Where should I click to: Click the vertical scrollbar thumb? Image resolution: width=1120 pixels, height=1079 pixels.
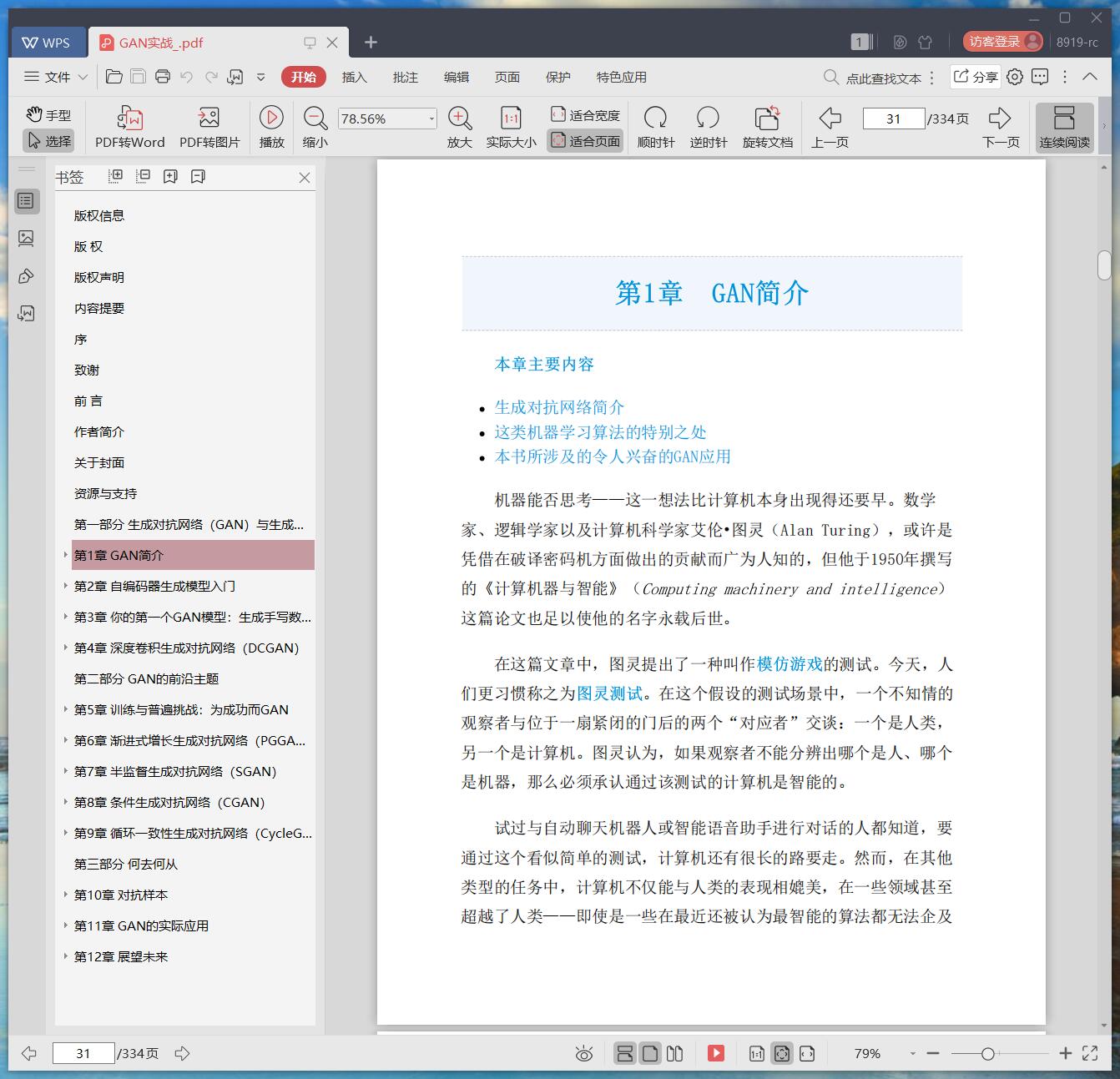[1104, 265]
